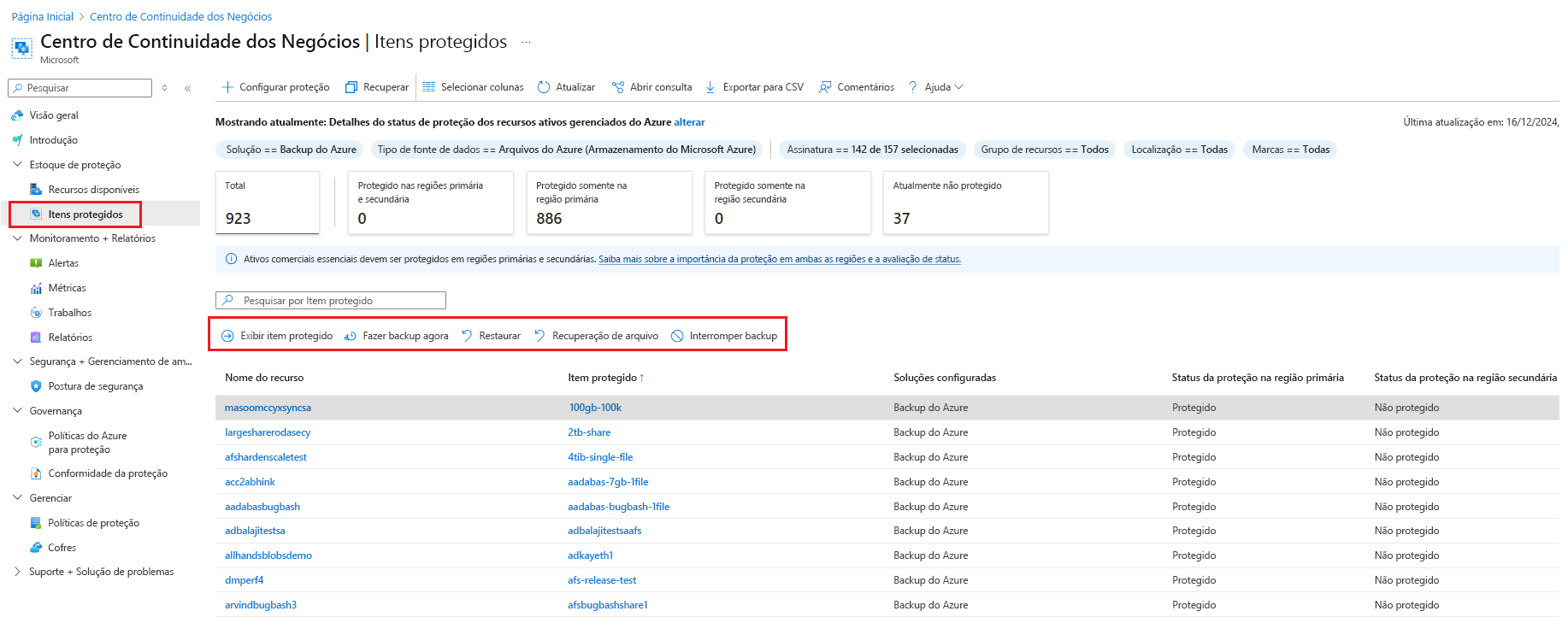Open resource dmperf4

244,580
